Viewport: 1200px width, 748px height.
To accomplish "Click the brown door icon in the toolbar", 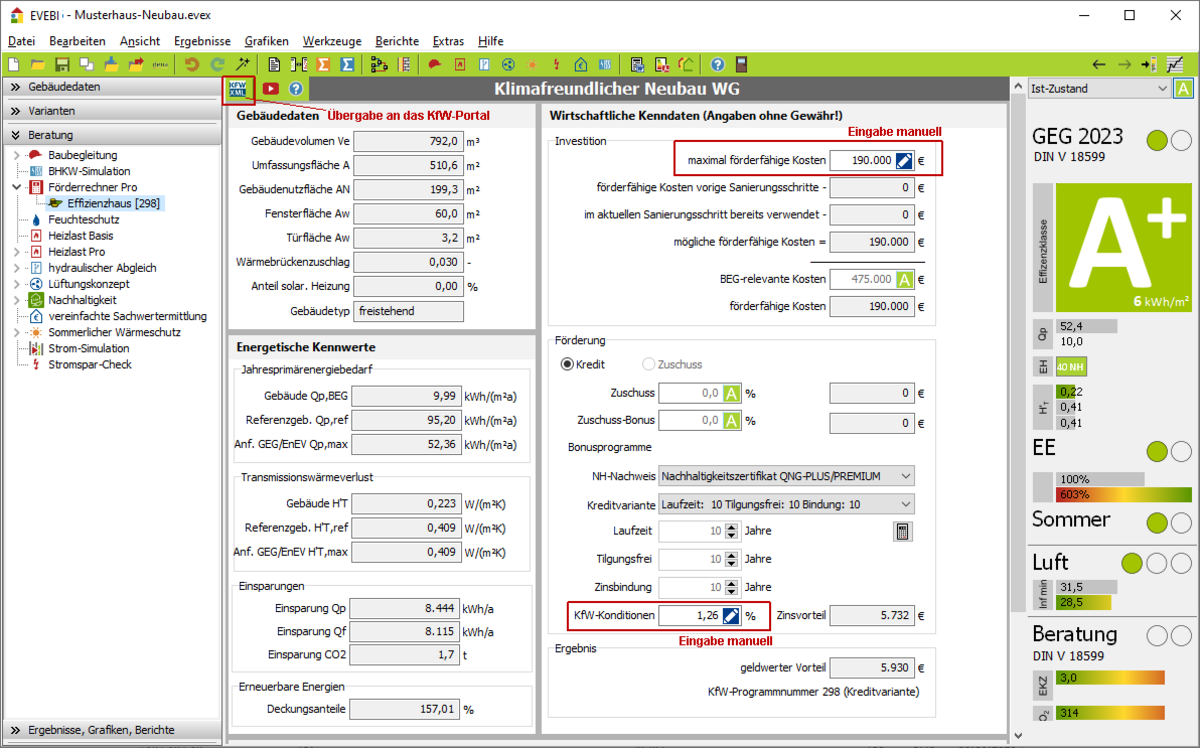I will tap(741, 64).
